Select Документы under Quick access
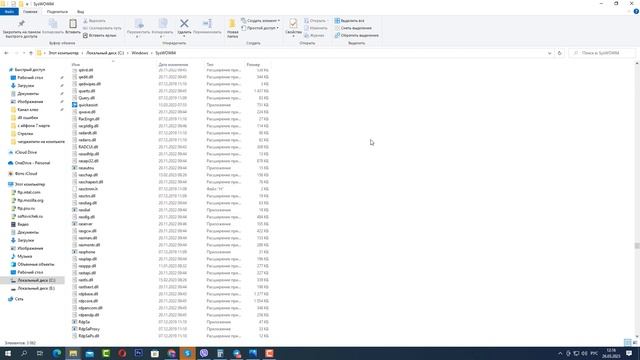The width and height of the screenshot is (640, 360). (x=28, y=93)
